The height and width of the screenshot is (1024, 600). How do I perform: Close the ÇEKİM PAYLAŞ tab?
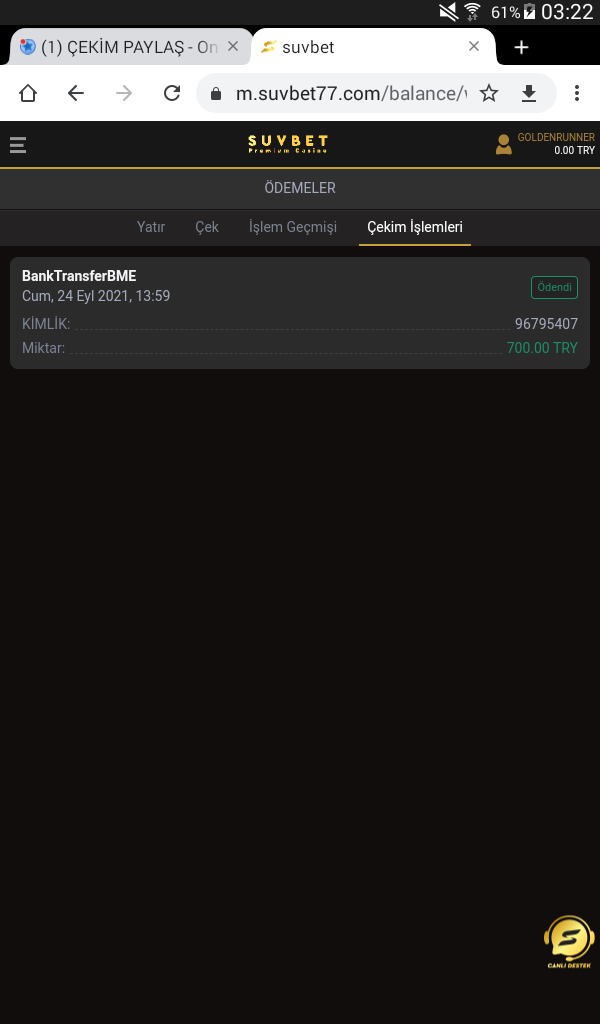point(233,46)
